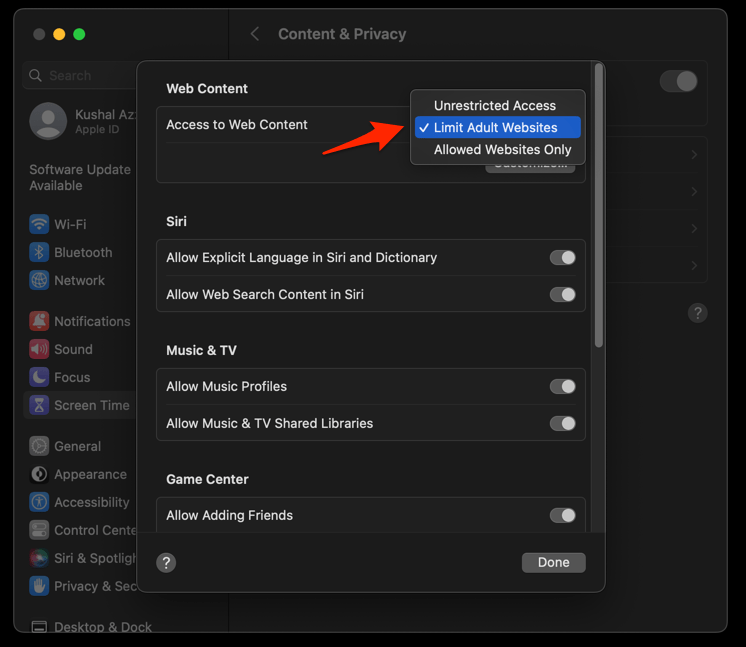Click the help question mark in dialog
The height and width of the screenshot is (647, 746).
167,563
